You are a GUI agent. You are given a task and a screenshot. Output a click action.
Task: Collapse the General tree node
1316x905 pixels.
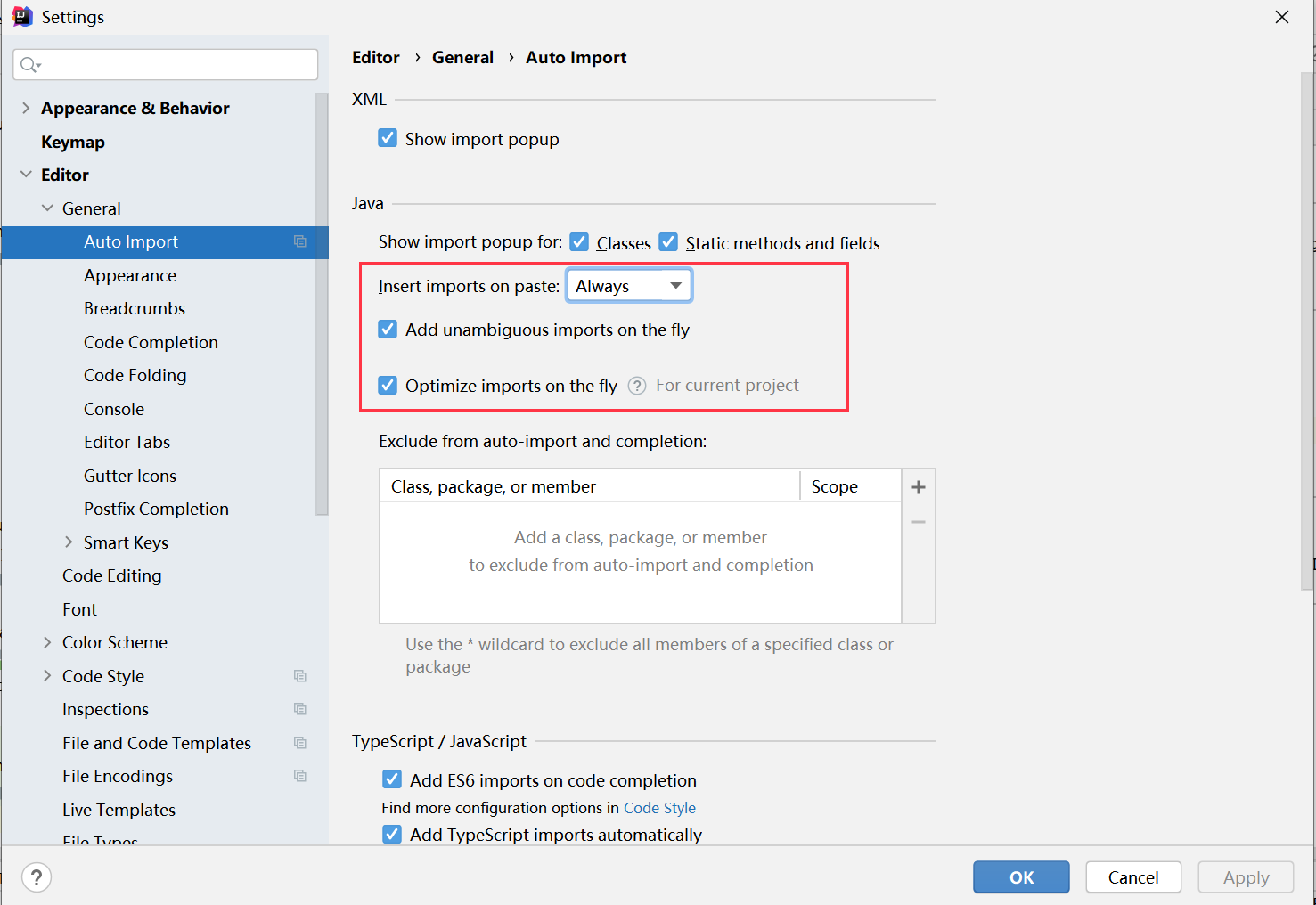pos(47,208)
